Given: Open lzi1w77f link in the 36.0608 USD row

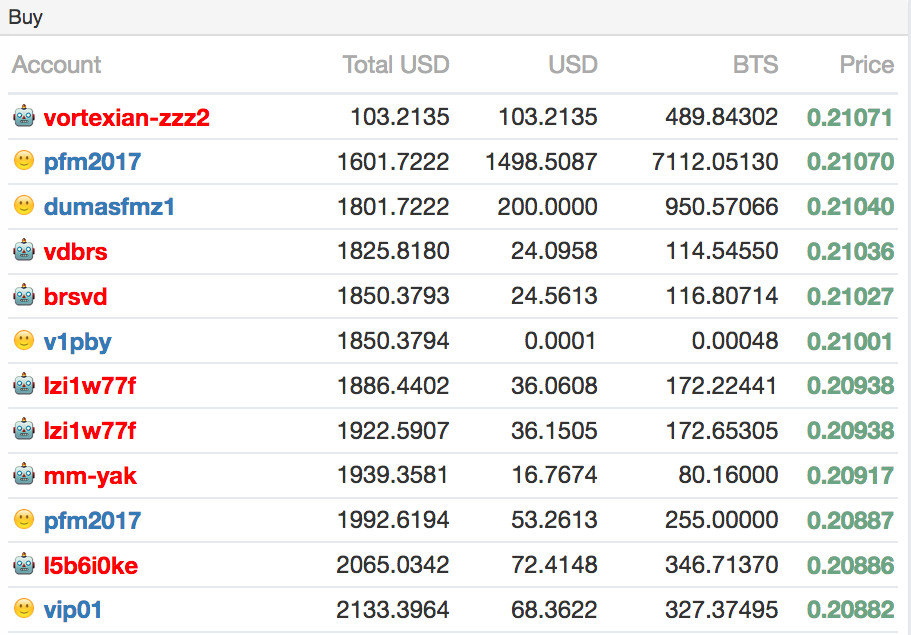Looking at the screenshot, I should (x=89, y=386).
